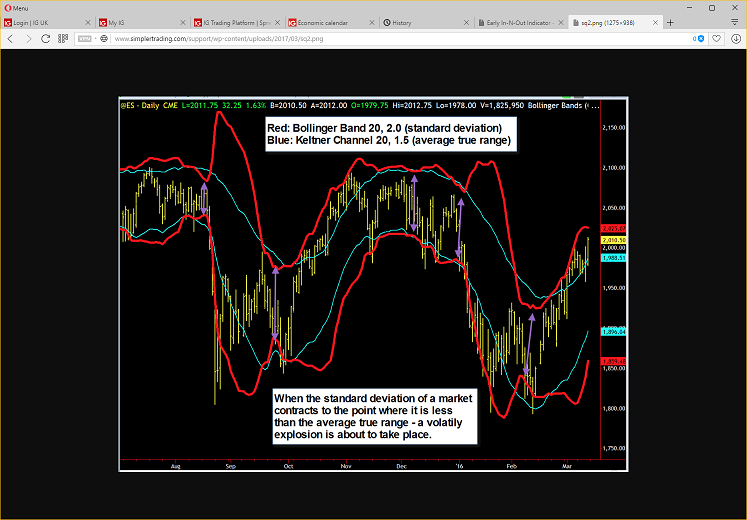Close the History tab

pyautogui.click(x=466, y=22)
